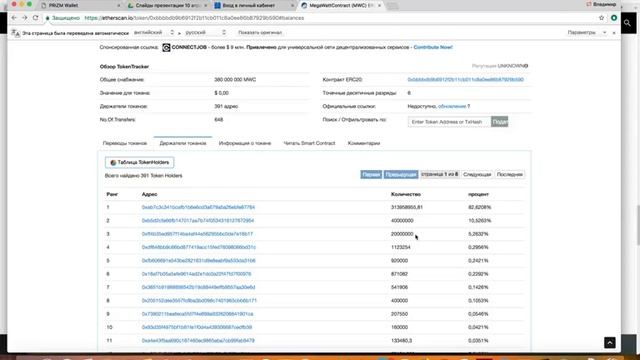Image resolution: width=640 pixels, height=360 pixels.
Task: Open the rank 2 holder address
Action: click(198, 220)
